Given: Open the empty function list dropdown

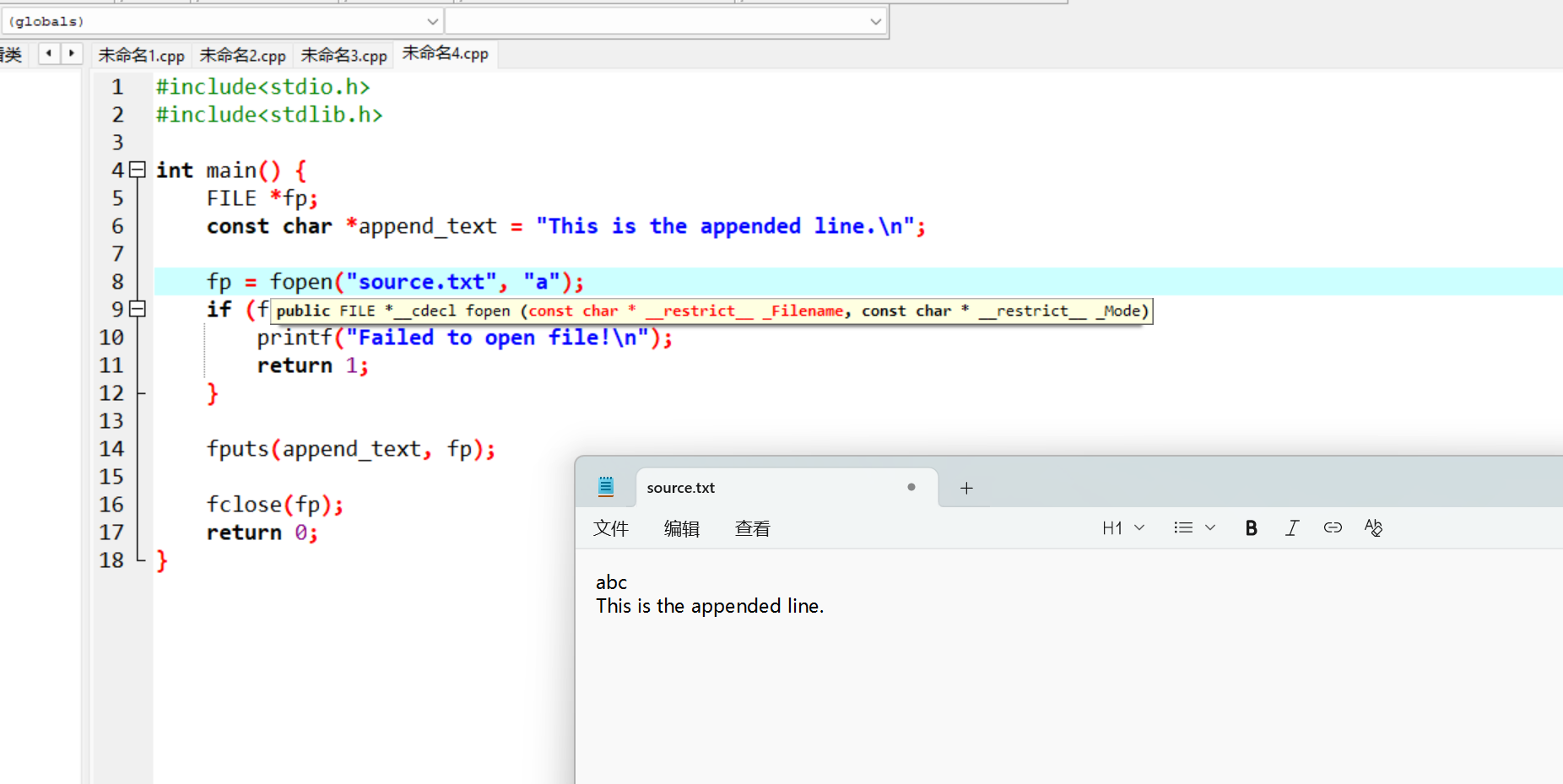Looking at the screenshot, I should coord(875,21).
